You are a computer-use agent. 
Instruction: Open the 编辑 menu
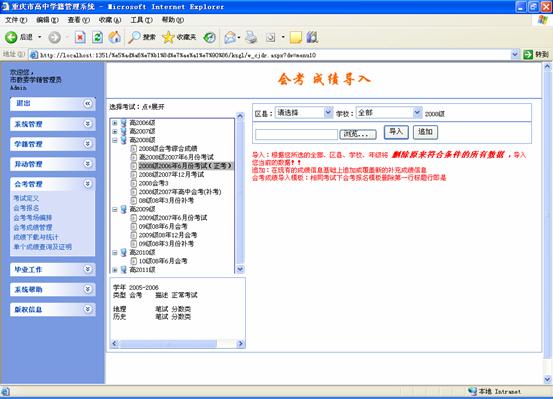tap(47, 20)
